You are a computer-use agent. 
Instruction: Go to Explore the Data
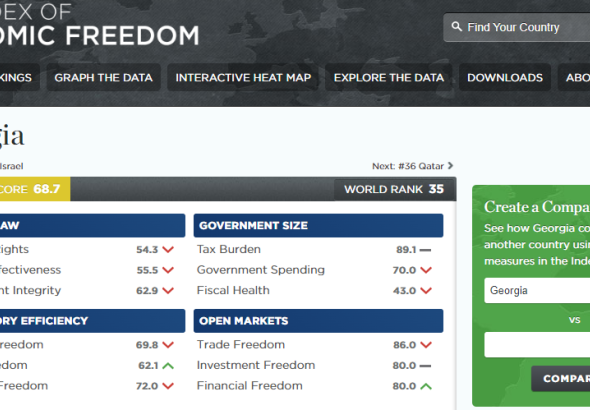(x=389, y=77)
